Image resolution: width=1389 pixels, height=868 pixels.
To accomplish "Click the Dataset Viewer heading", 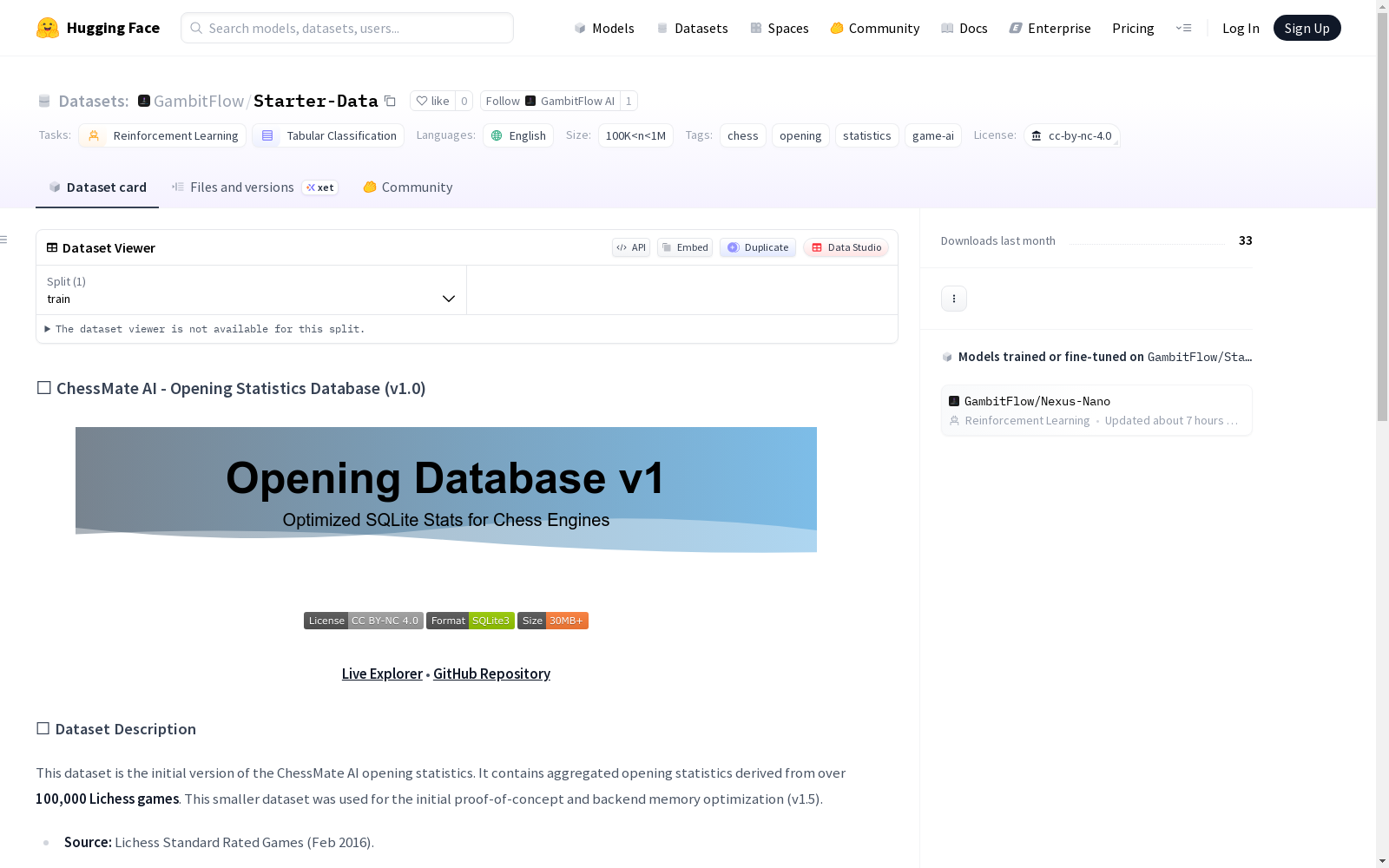I will point(109,247).
